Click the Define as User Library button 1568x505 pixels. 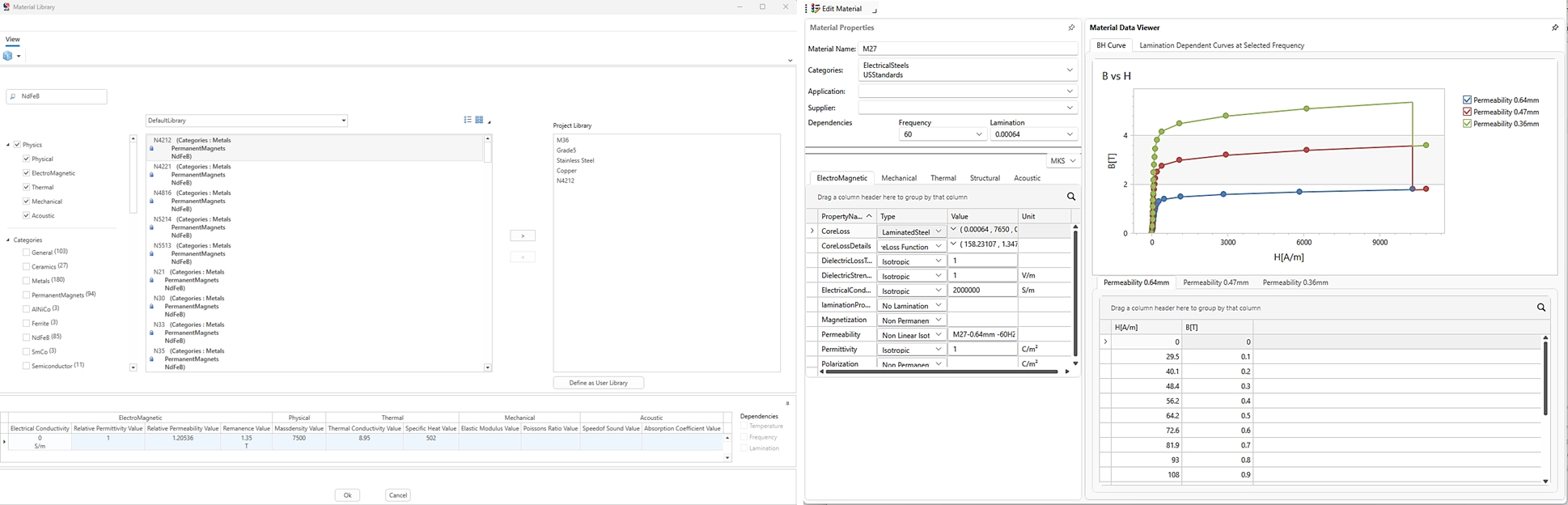pos(599,383)
